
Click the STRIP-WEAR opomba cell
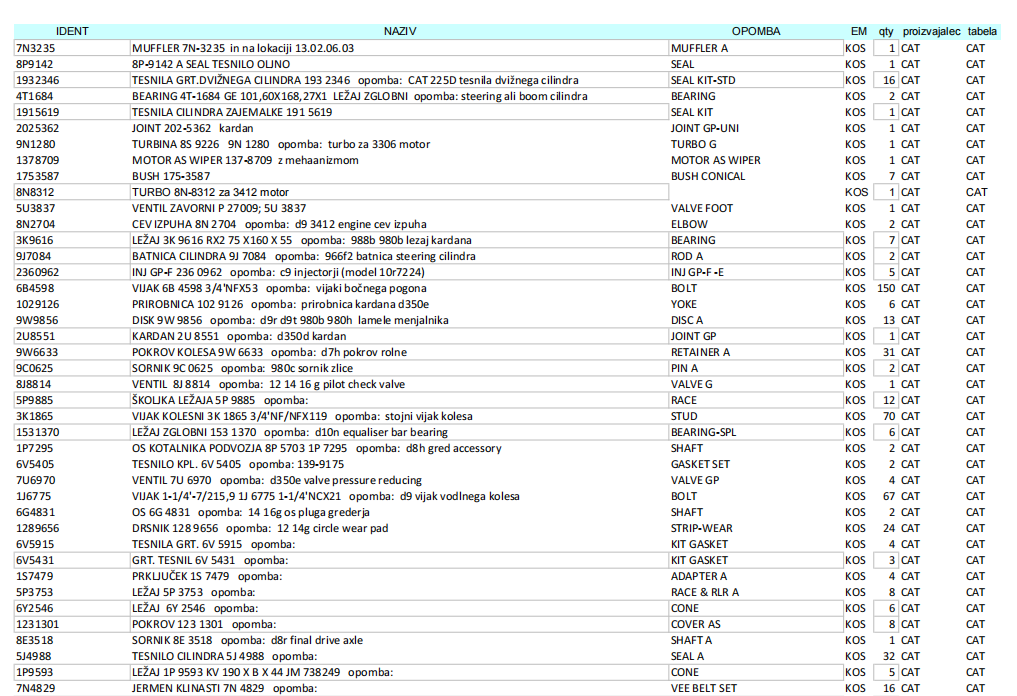coord(755,528)
